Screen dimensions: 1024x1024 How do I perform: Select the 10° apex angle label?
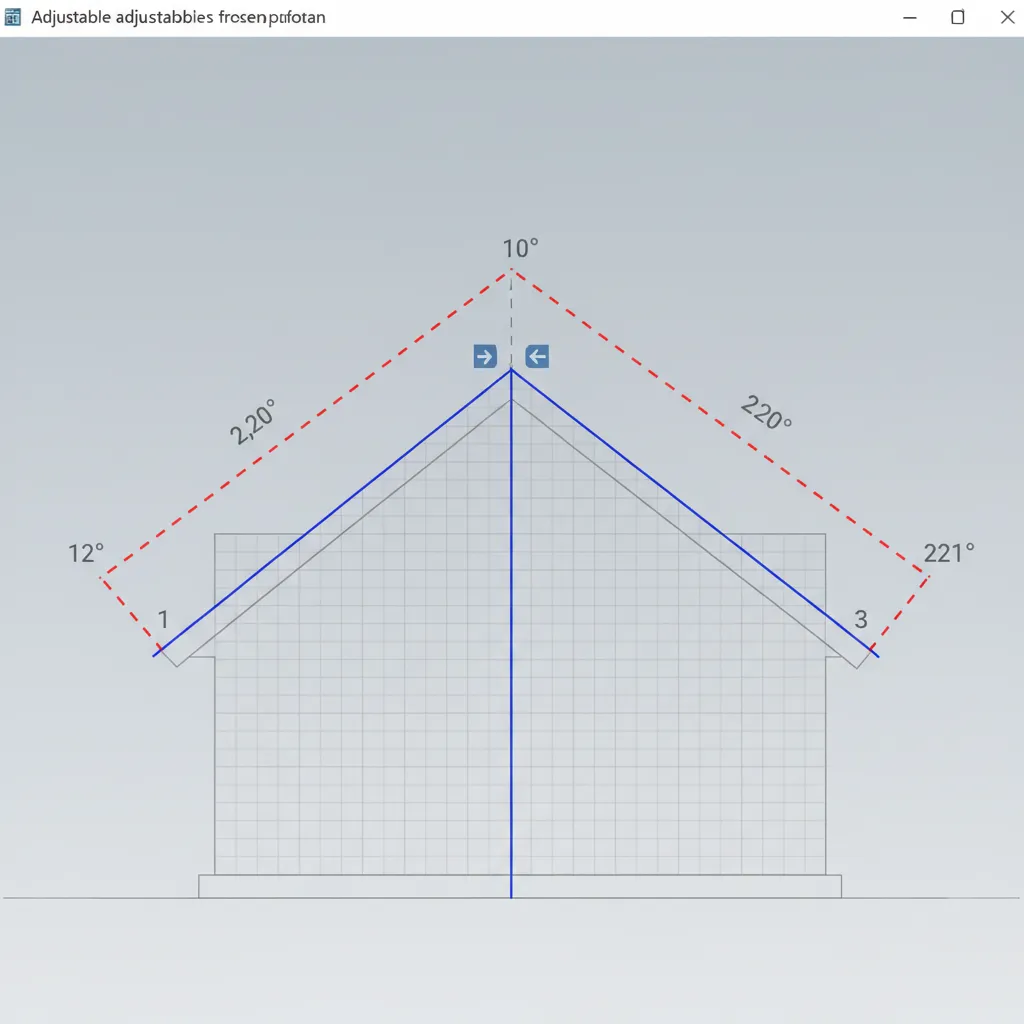[518, 247]
